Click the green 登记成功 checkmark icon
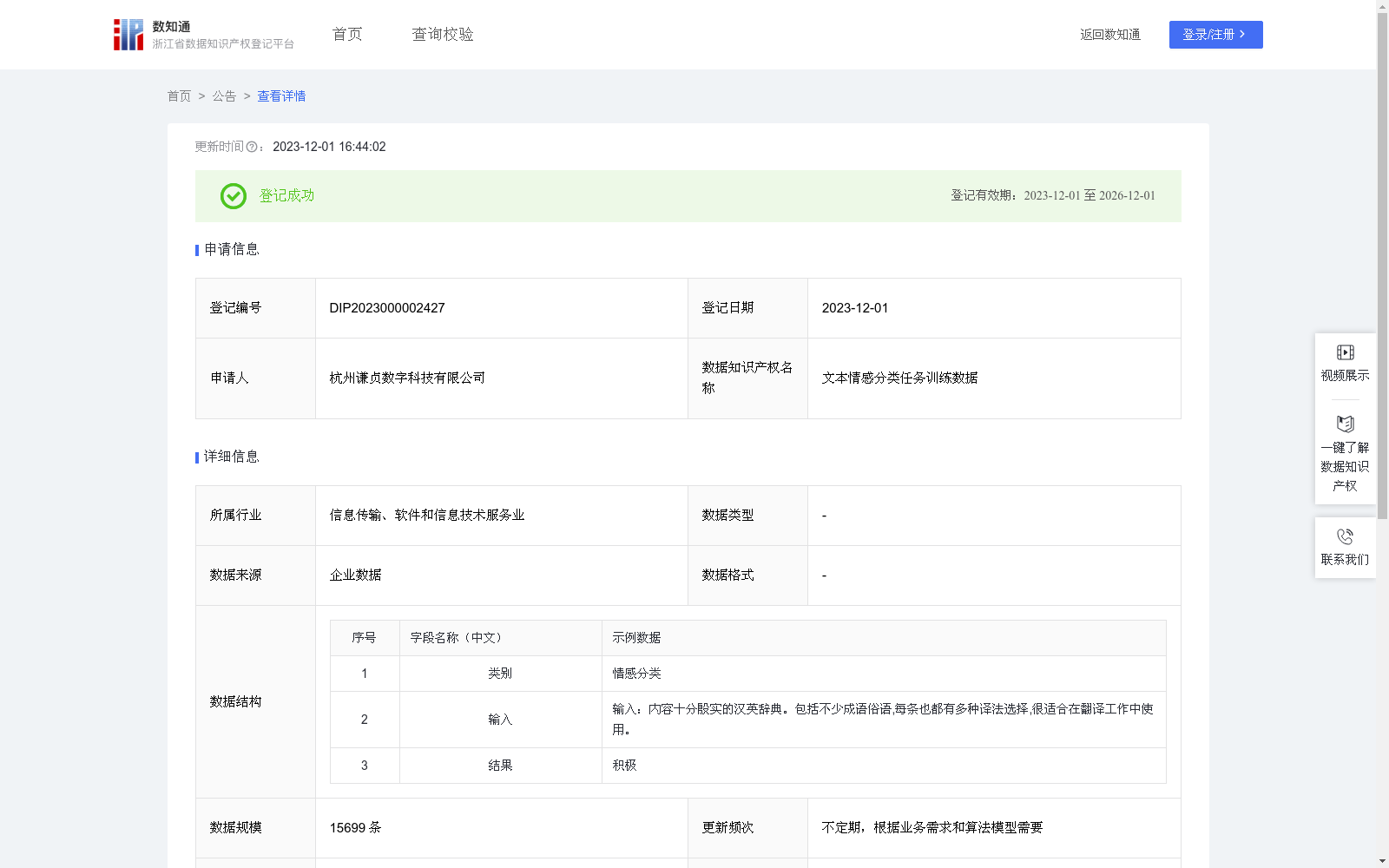The height and width of the screenshot is (868, 1389). (234, 196)
